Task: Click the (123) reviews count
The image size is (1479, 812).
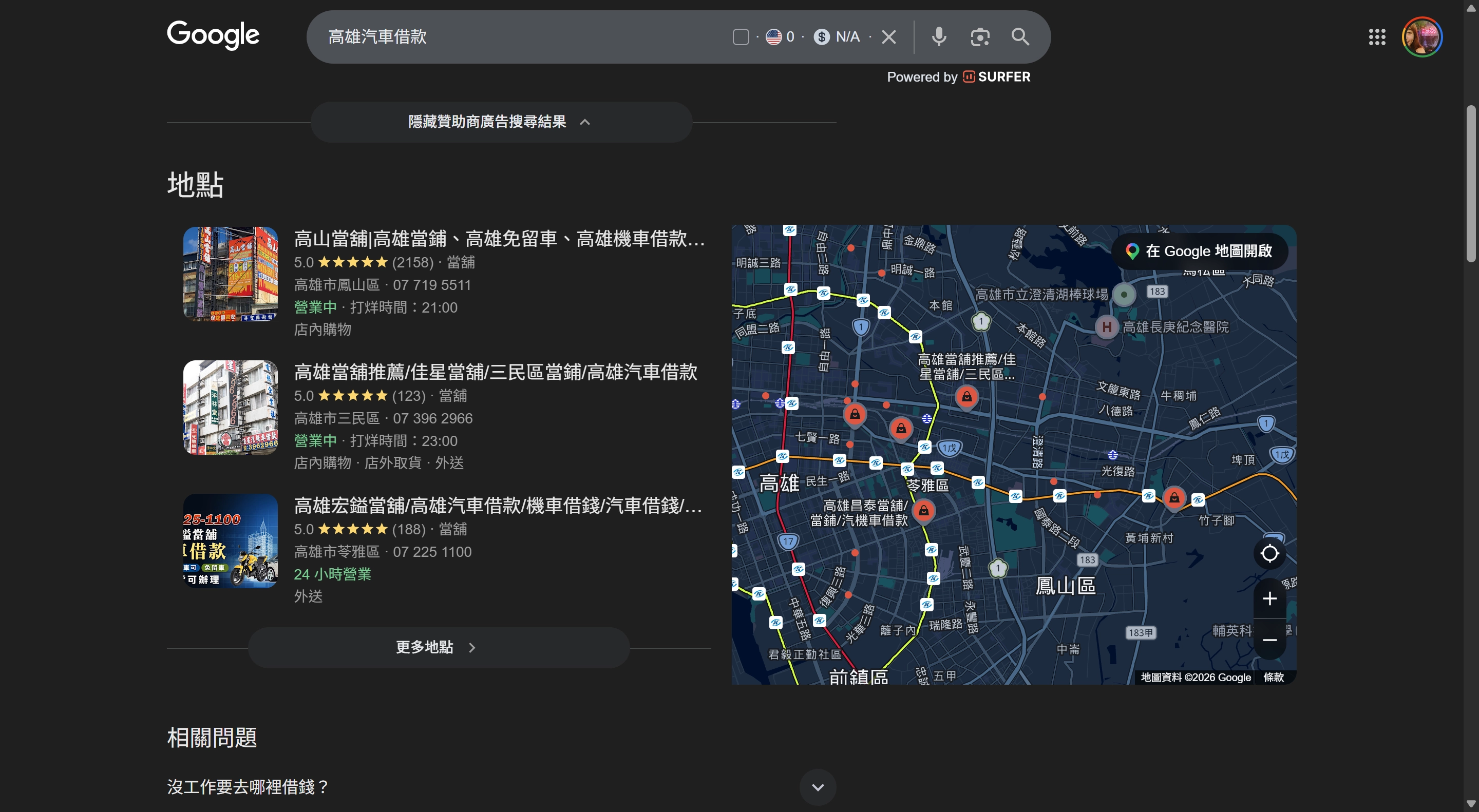Action: click(x=409, y=396)
